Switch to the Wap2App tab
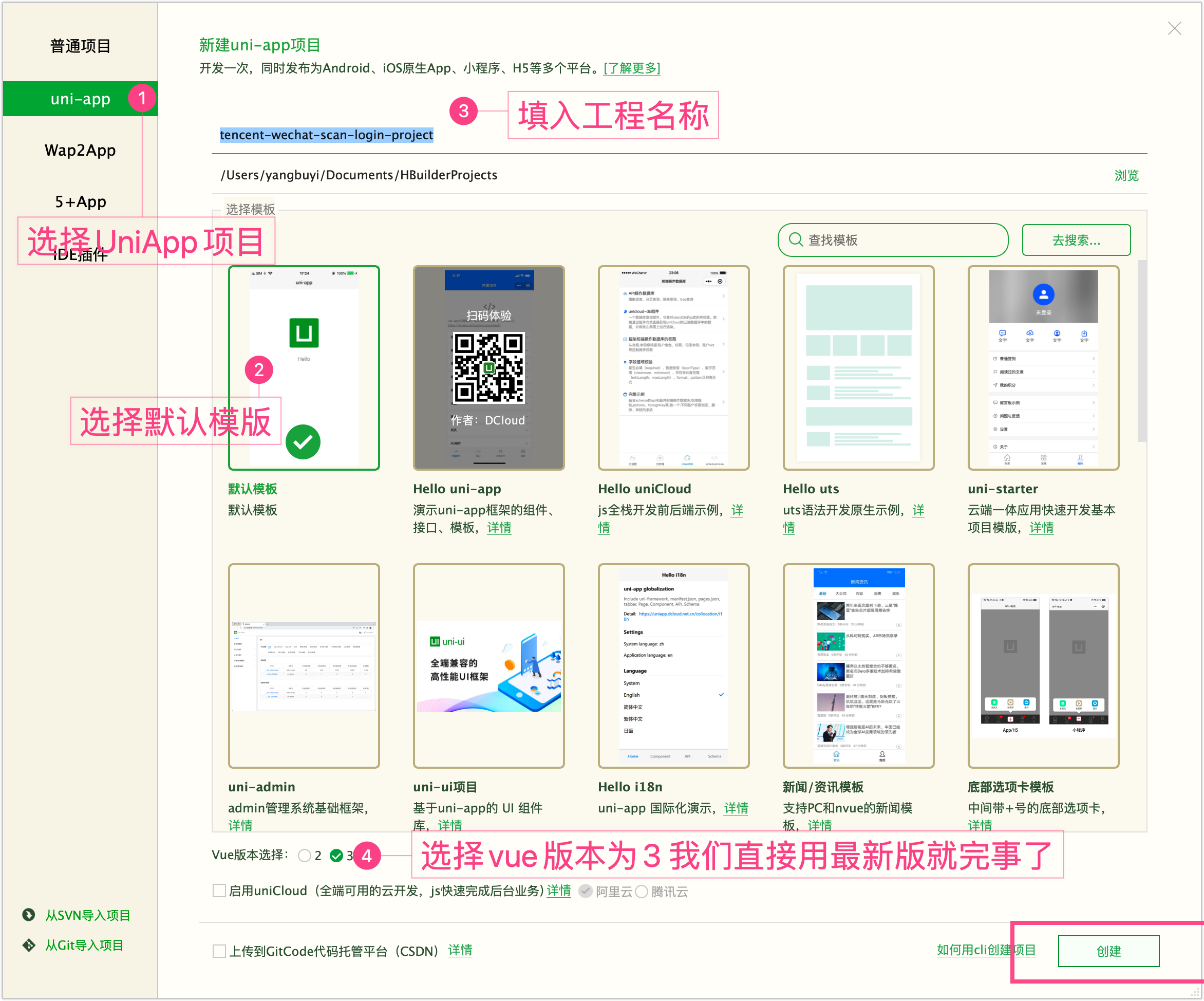The image size is (1204, 1001). pyautogui.click(x=80, y=150)
